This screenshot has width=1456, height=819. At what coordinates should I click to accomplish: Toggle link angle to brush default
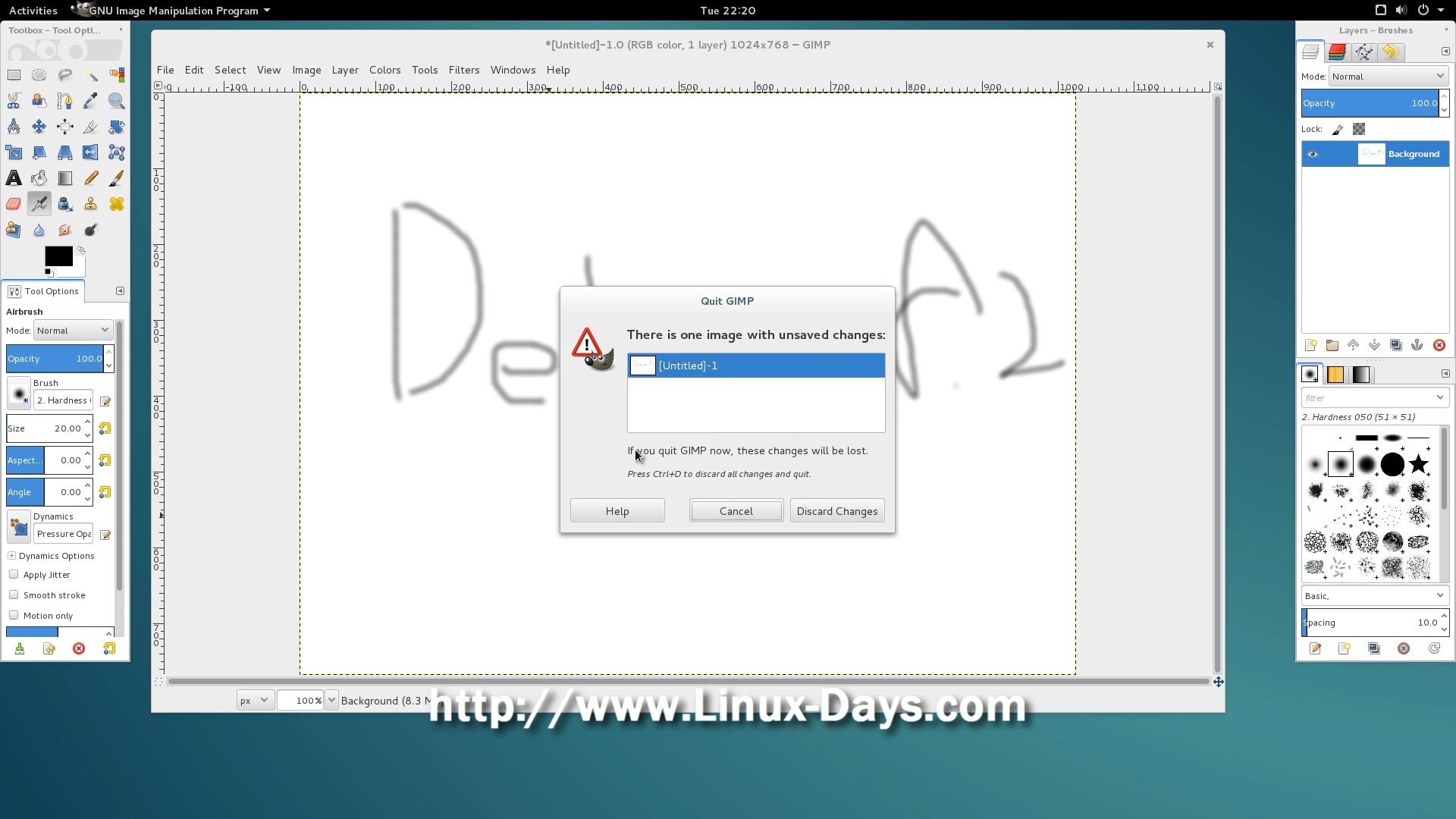105,492
